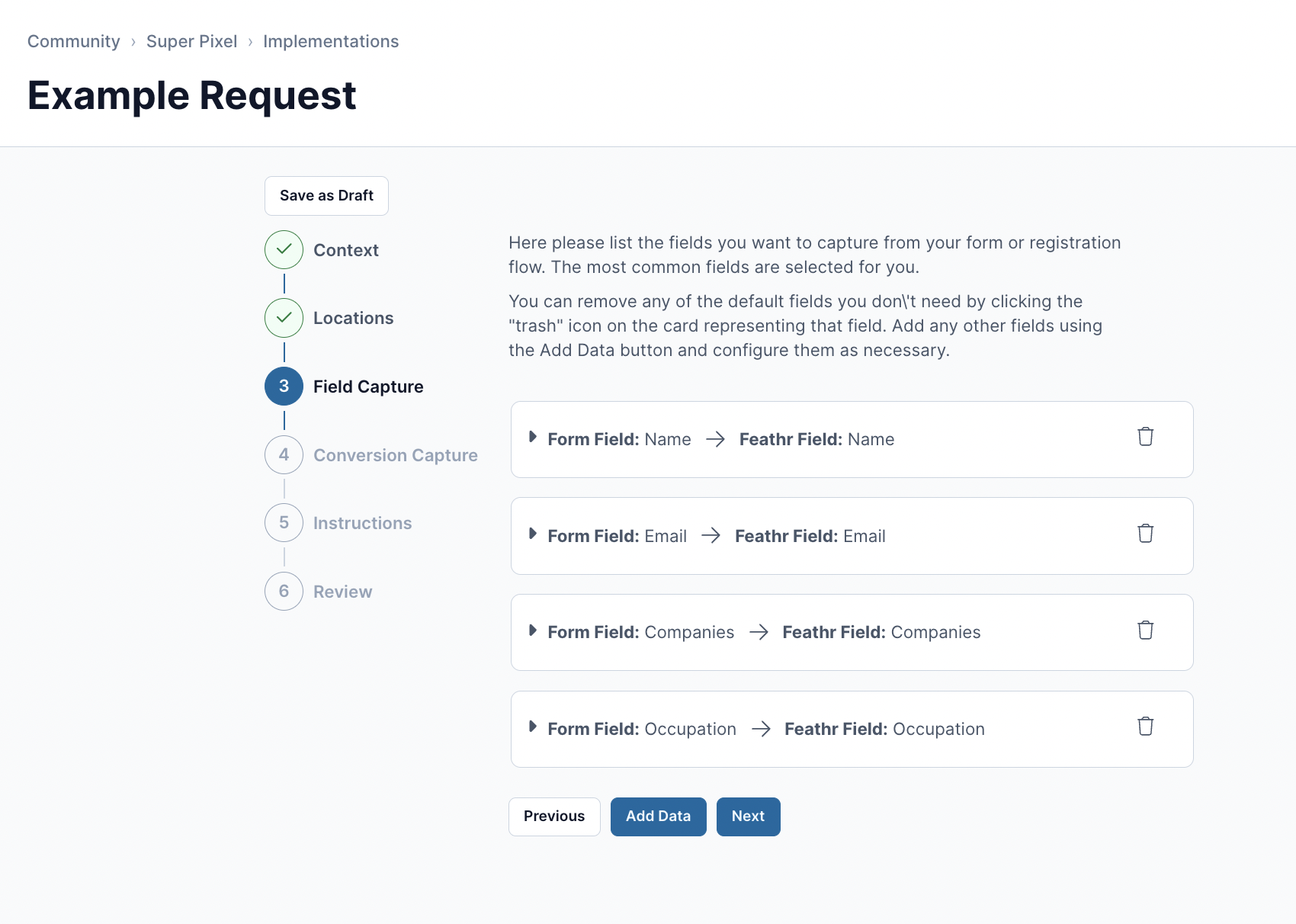Click the Save as Draft button
Viewport: 1296px width, 924px height.
point(326,196)
